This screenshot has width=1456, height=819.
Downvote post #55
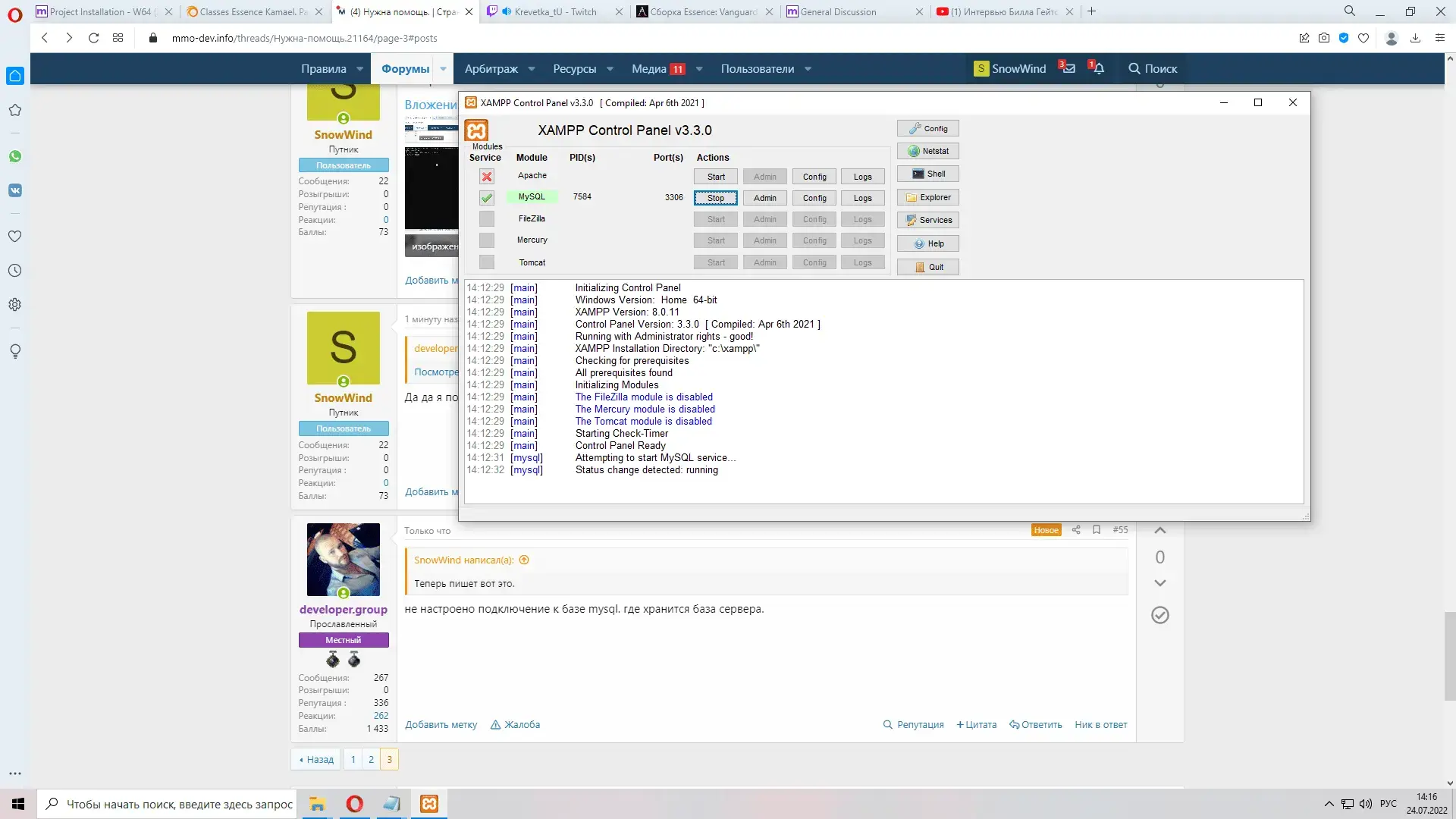coord(1160,583)
